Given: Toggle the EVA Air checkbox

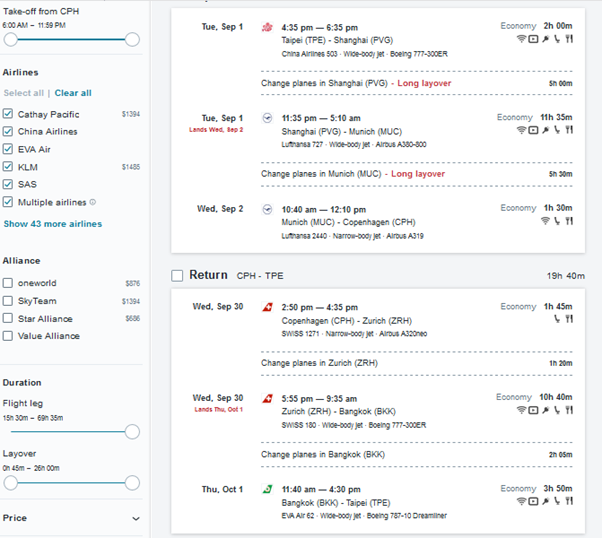Looking at the screenshot, I should (x=8, y=149).
